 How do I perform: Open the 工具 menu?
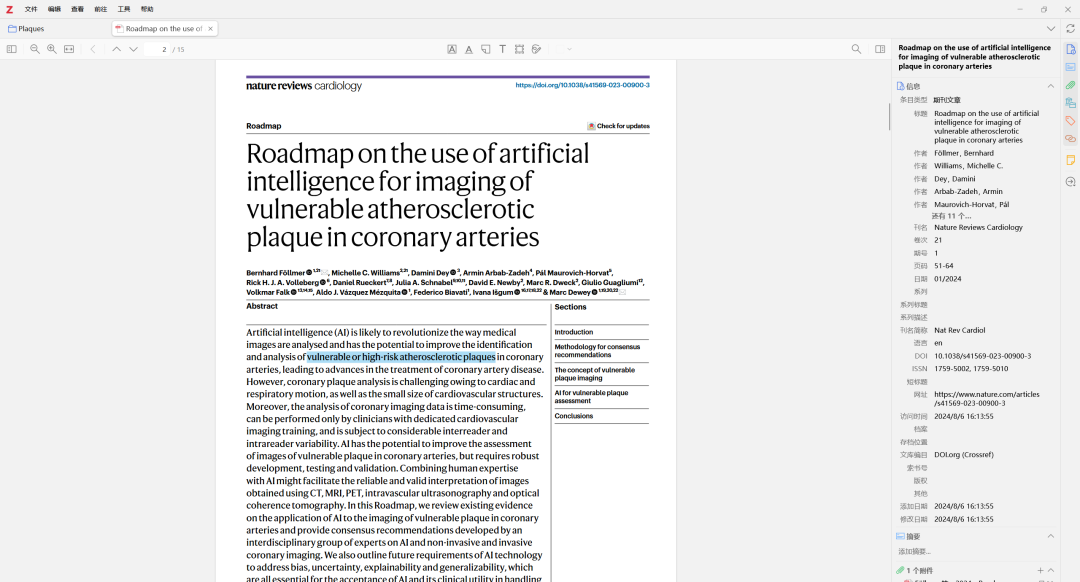pos(124,9)
